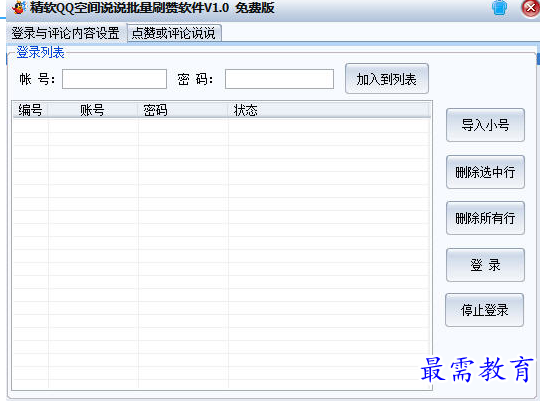This screenshot has width=542, height=401.
Task: Sort by 编号 column header
Action: click(31, 110)
